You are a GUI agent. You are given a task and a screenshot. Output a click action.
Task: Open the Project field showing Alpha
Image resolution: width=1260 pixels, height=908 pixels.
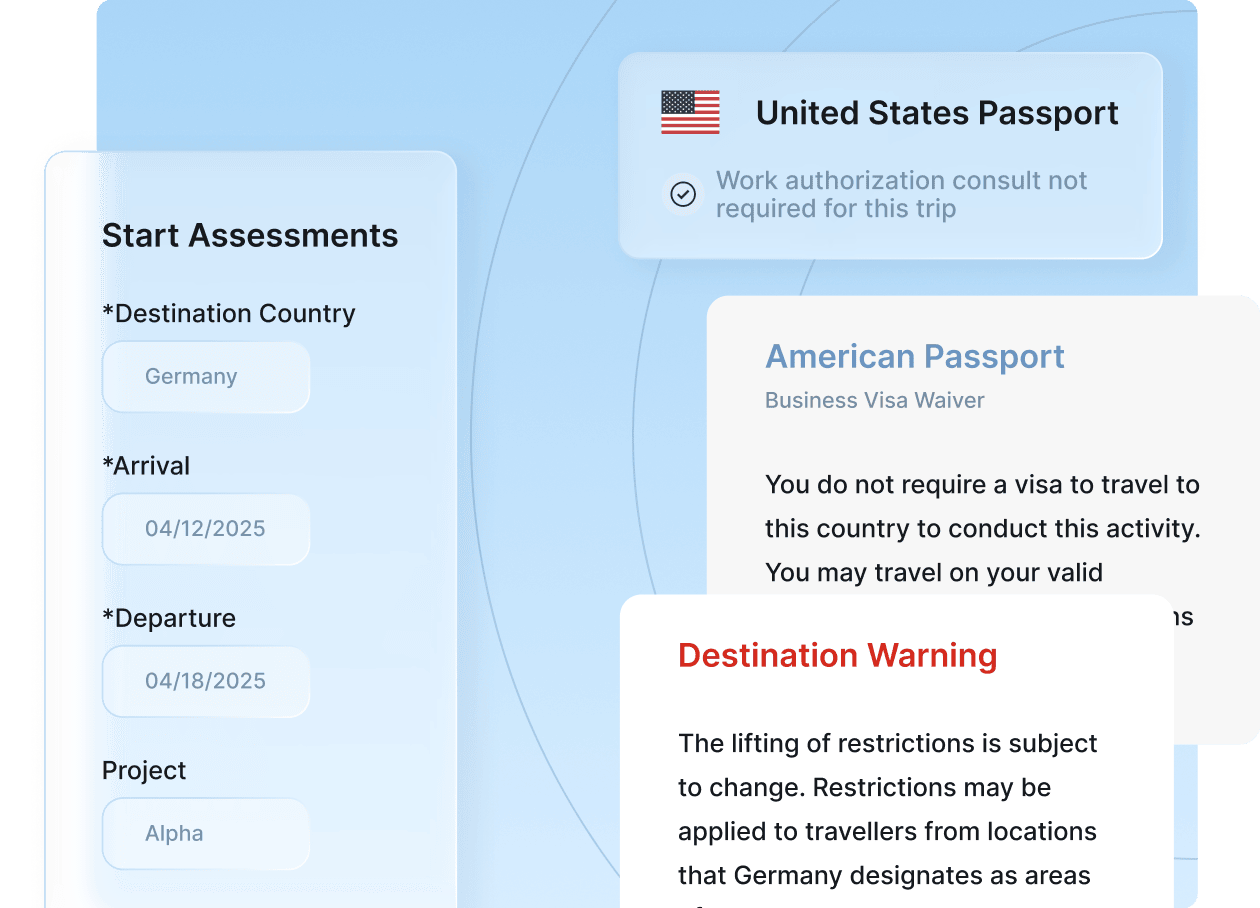click(x=206, y=833)
